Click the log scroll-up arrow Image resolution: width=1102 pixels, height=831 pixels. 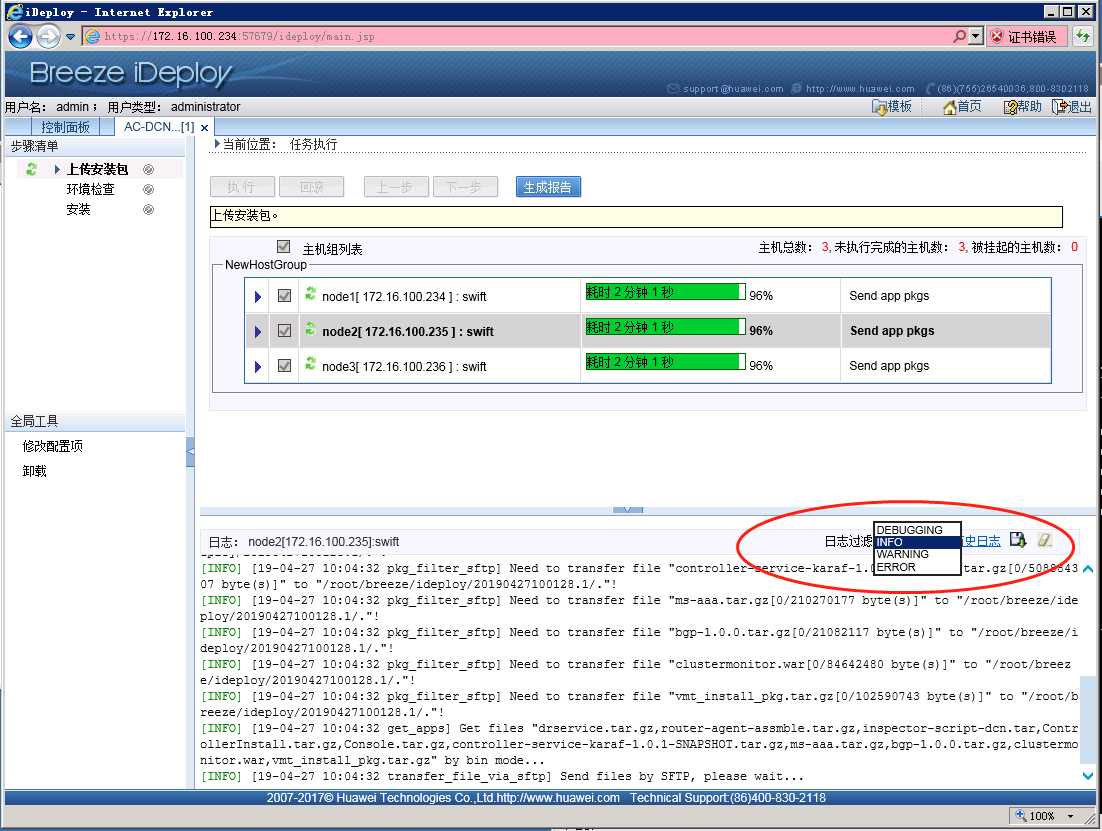(x=1087, y=569)
